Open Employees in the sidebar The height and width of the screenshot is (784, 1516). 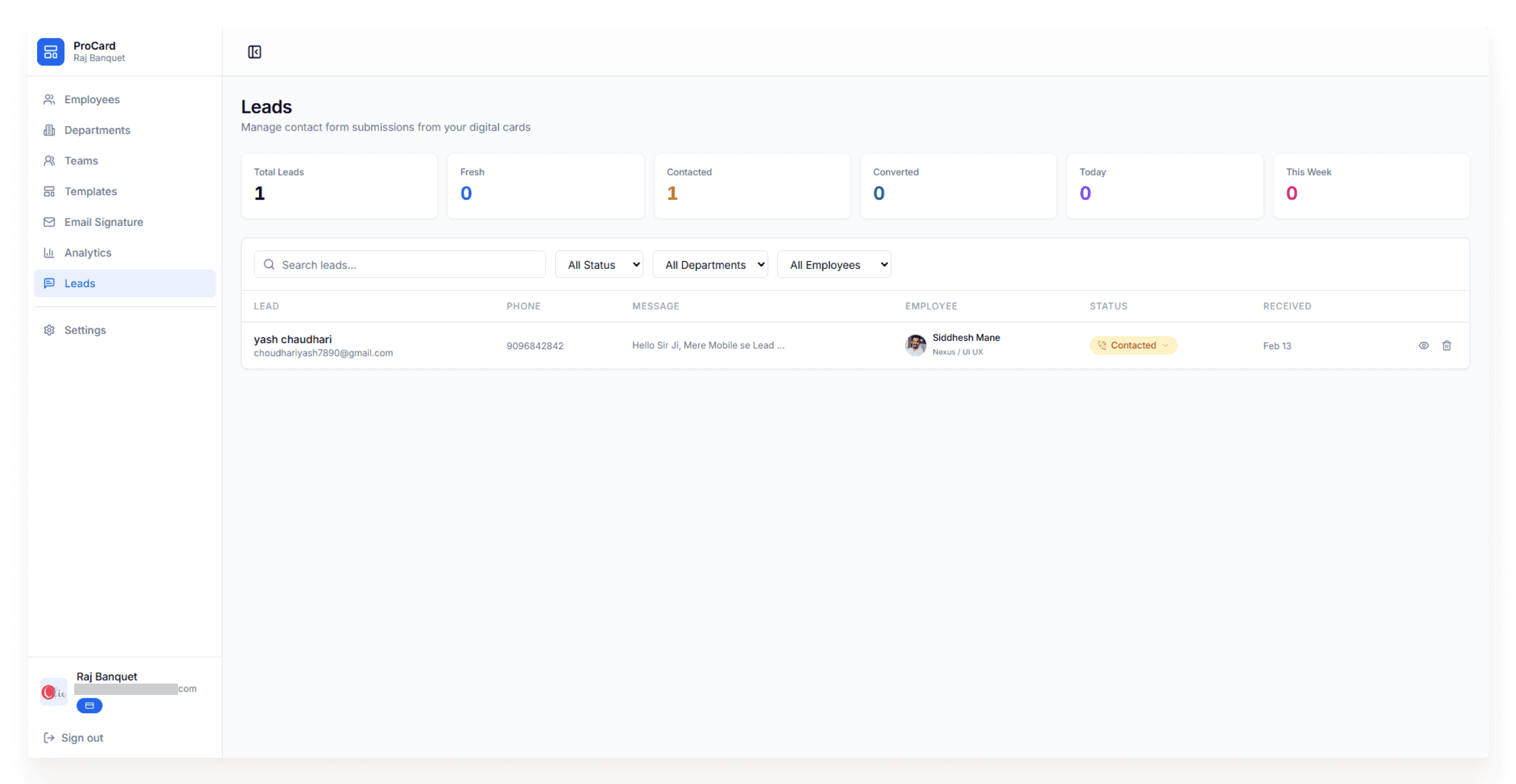coord(125,99)
